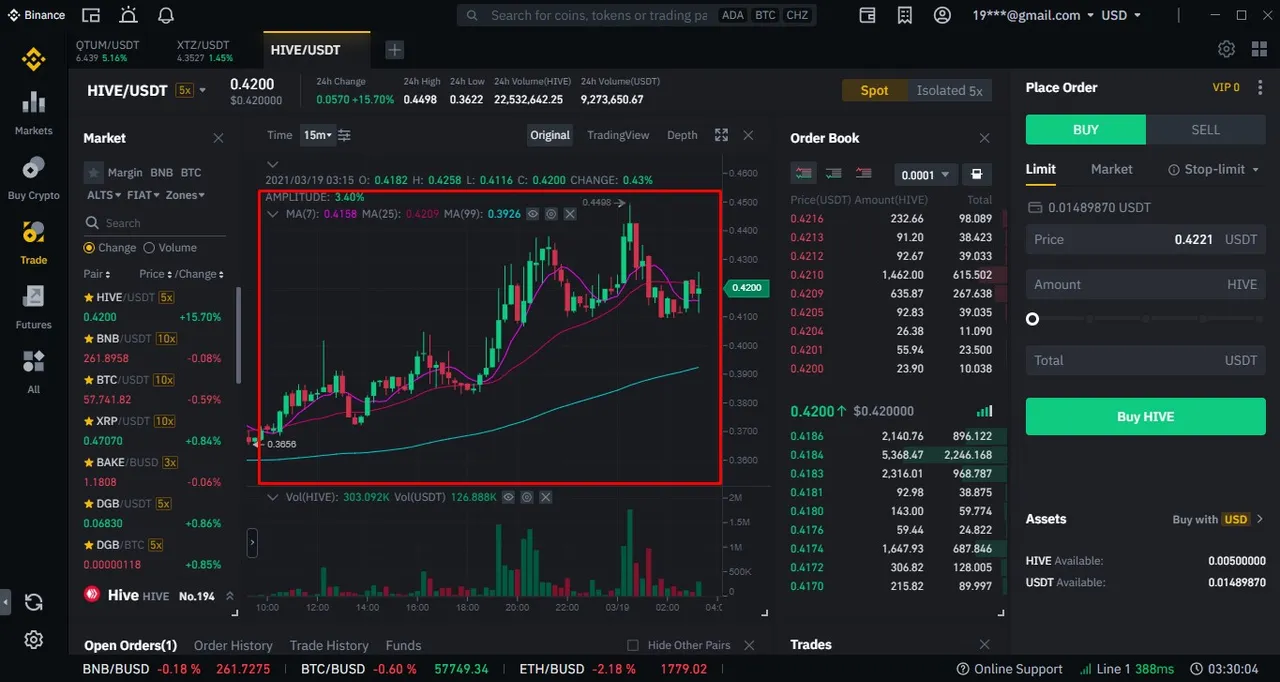Open HIVE/USDT pair selector dropdown arrow
The width and height of the screenshot is (1280, 682).
[202, 90]
